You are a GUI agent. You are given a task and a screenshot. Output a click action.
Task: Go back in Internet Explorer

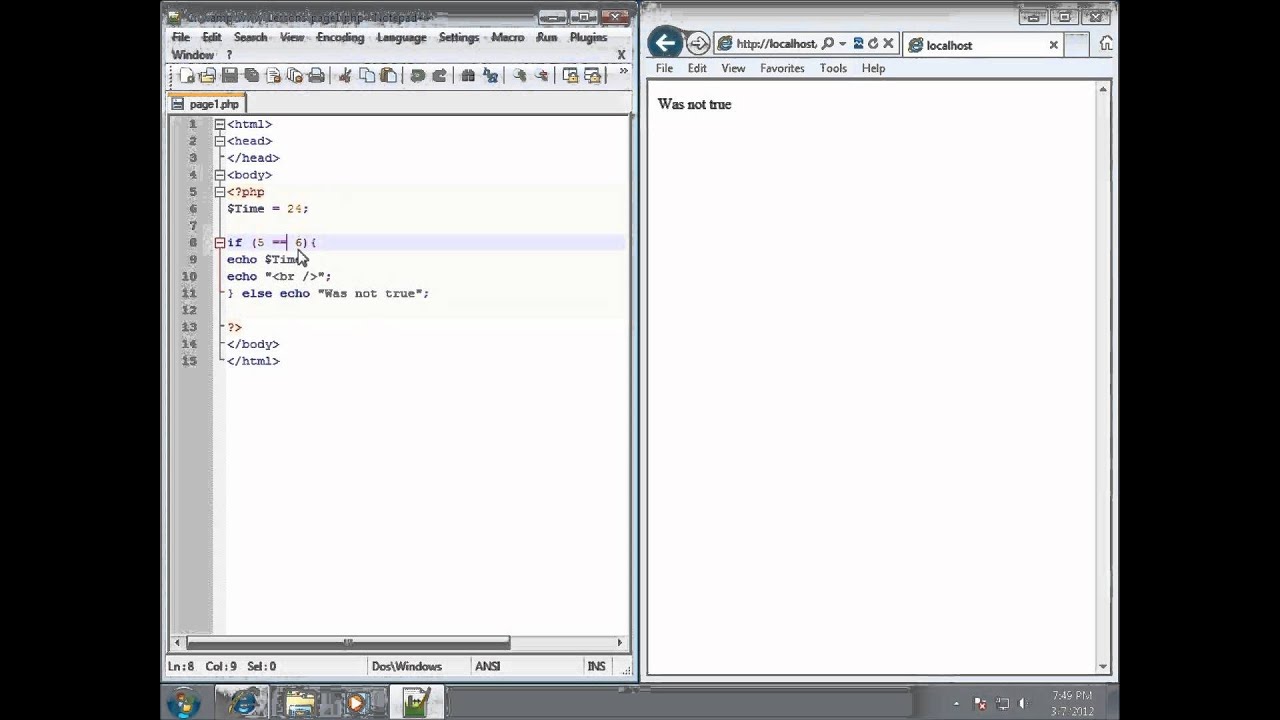665,43
